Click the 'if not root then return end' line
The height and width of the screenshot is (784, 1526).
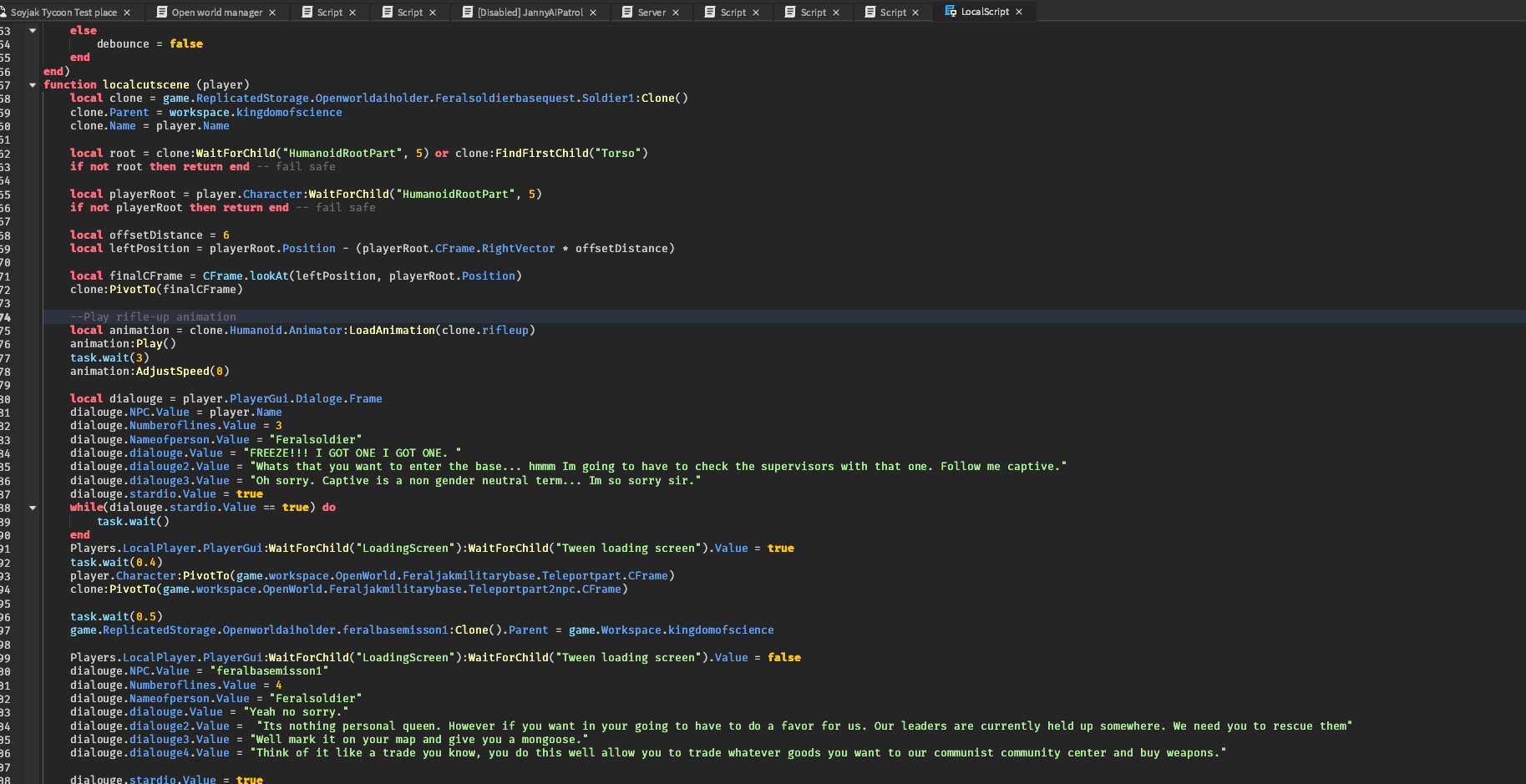(160, 166)
